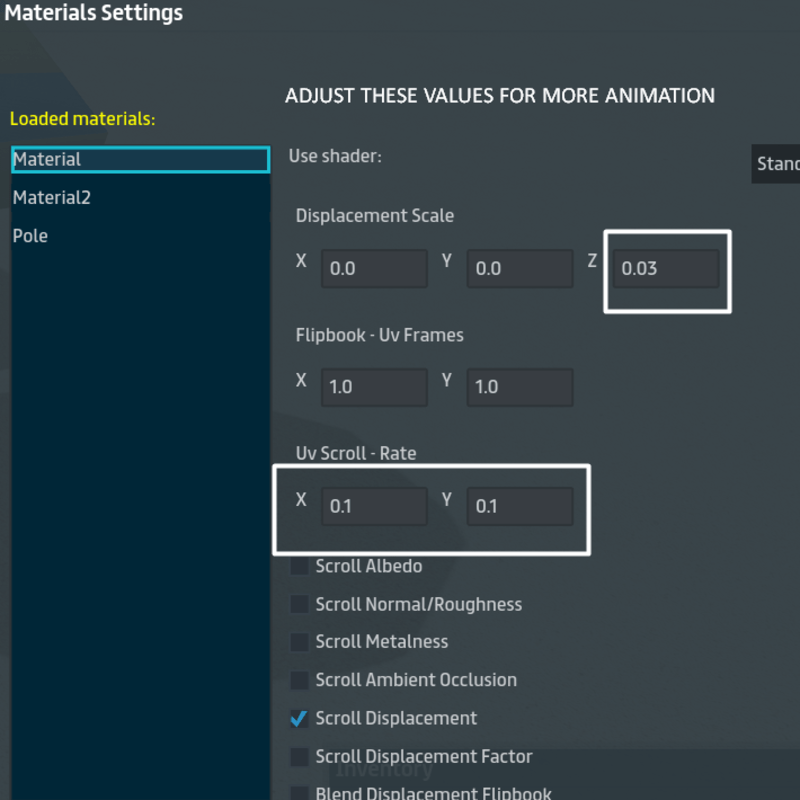800x800 pixels.
Task: Click the yellow Loaded materials heading
Action: (x=83, y=119)
